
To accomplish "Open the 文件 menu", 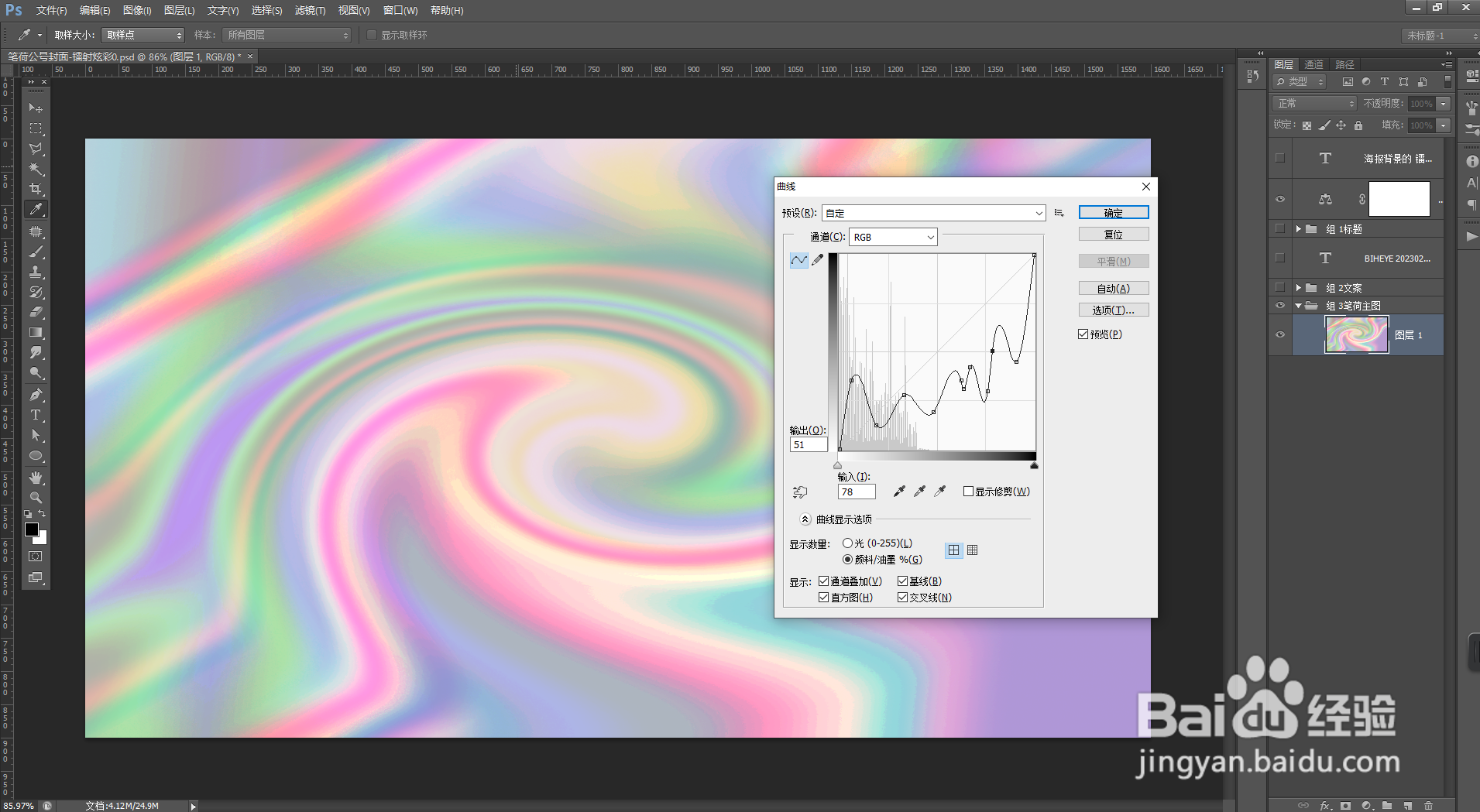I will [x=51, y=11].
